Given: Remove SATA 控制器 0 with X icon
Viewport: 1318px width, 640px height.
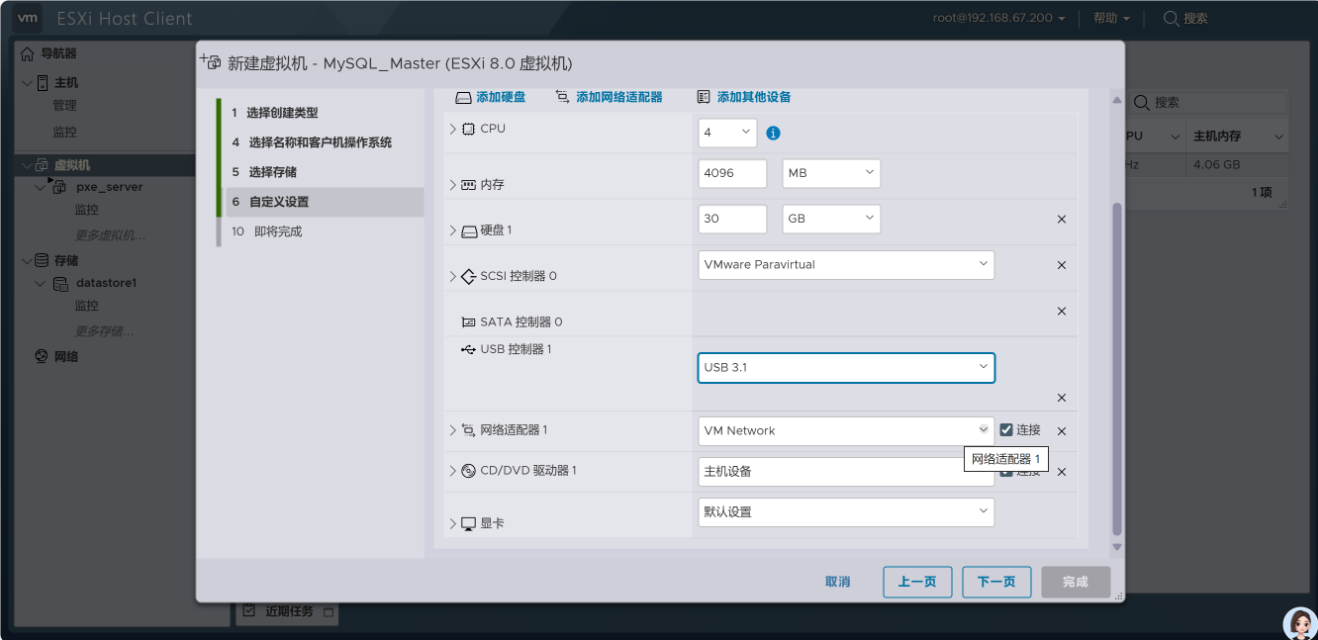Looking at the screenshot, I should coord(1062,311).
